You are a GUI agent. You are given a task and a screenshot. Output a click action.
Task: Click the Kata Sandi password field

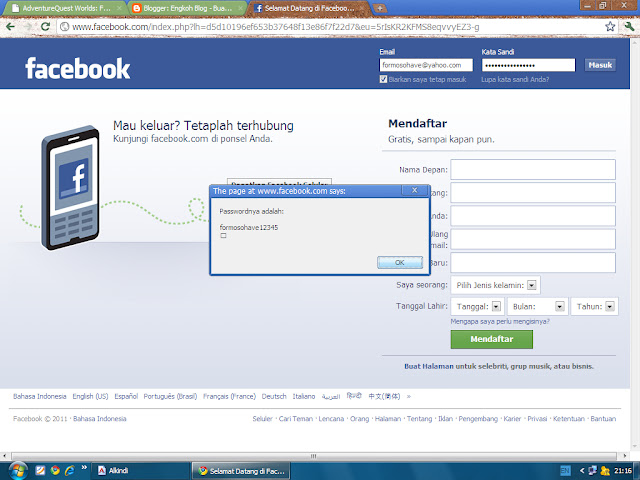[528, 65]
